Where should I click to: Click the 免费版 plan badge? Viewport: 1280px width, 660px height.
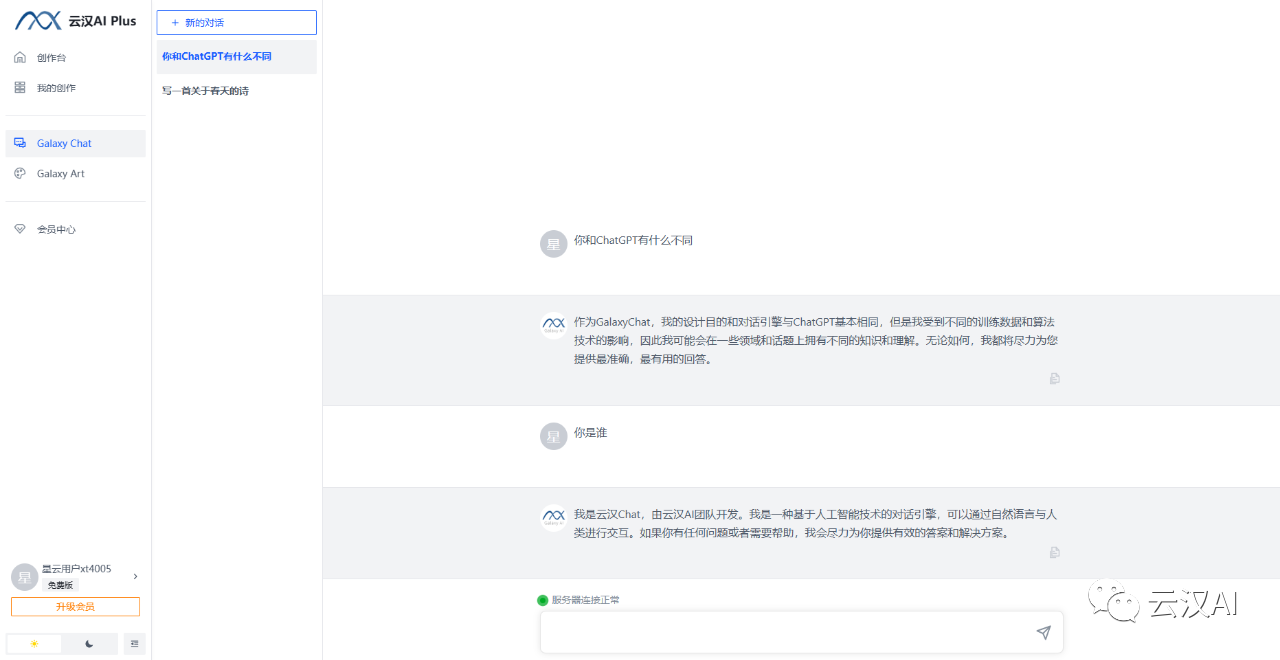[61, 585]
